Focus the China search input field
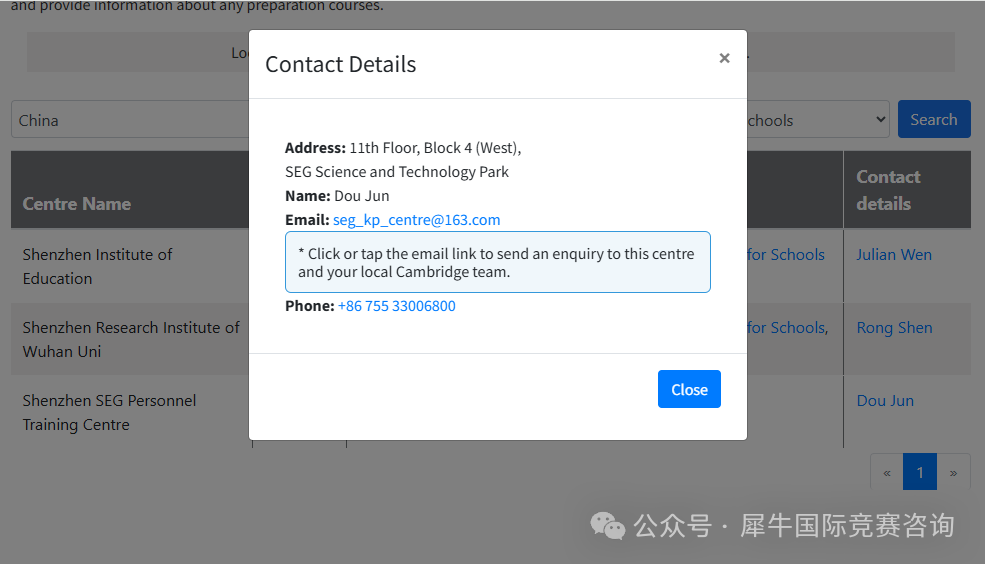The height and width of the screenshot is (564, 985). [130, 120]
